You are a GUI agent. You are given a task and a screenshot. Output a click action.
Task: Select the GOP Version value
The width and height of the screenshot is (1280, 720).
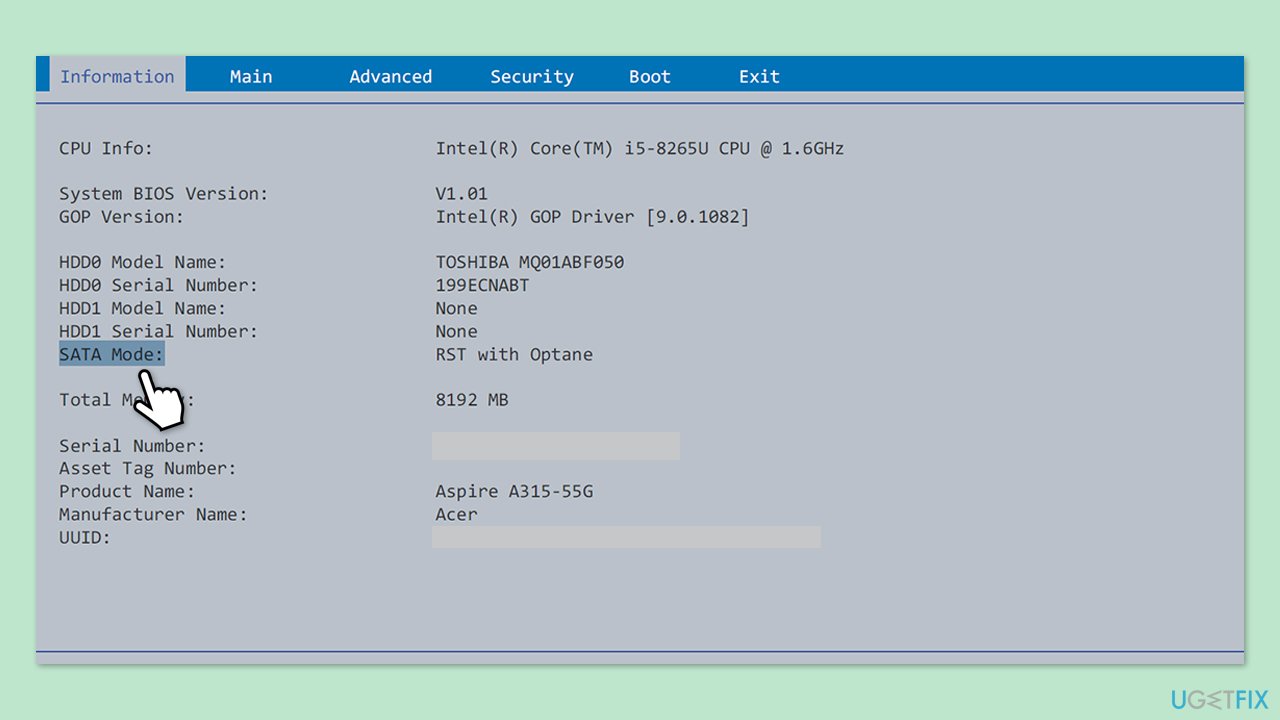(592, 217)
